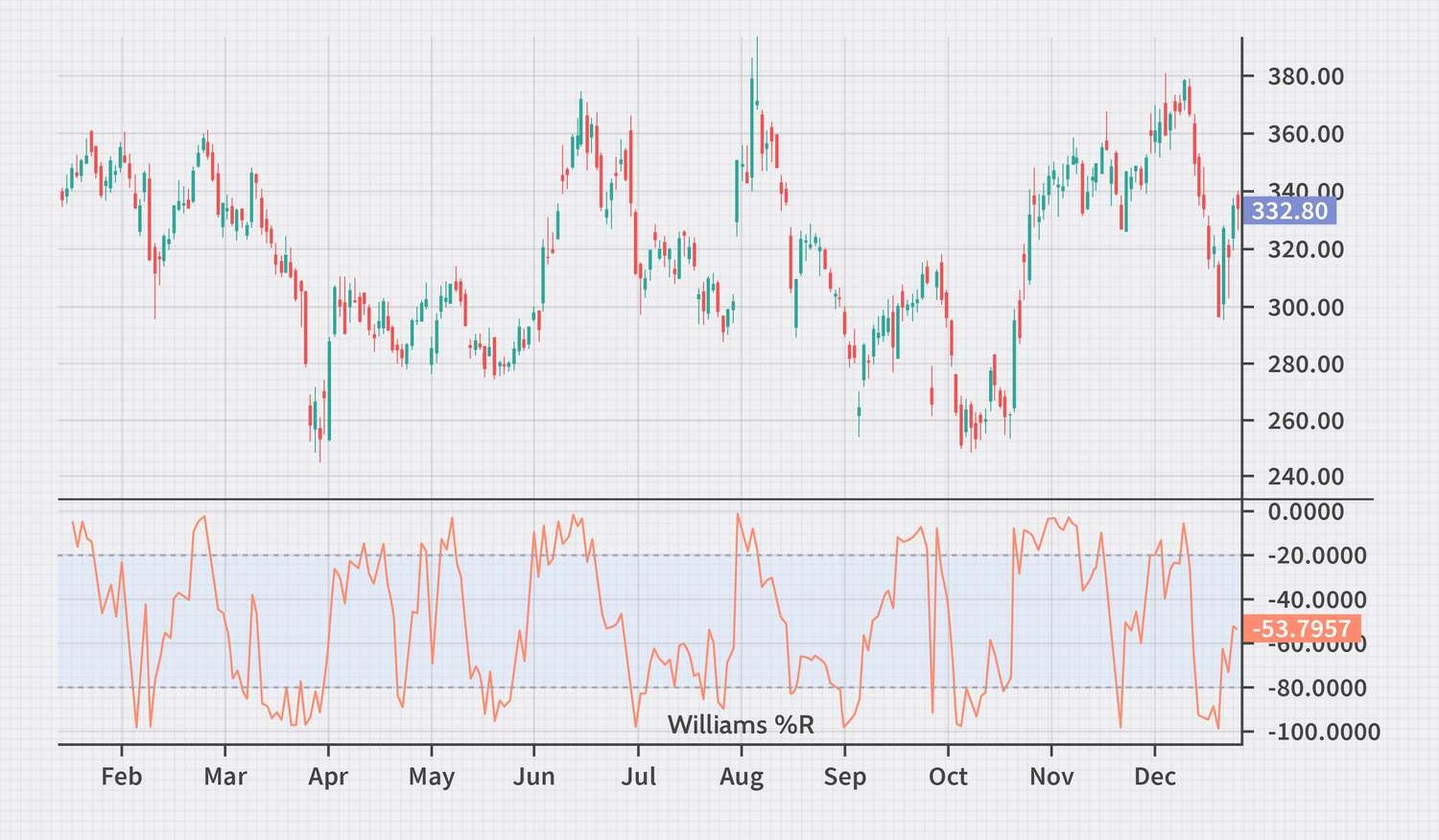Select the Dec label on time axis
Viewport: 1439px width, 840px height.
coord(1155,777)
